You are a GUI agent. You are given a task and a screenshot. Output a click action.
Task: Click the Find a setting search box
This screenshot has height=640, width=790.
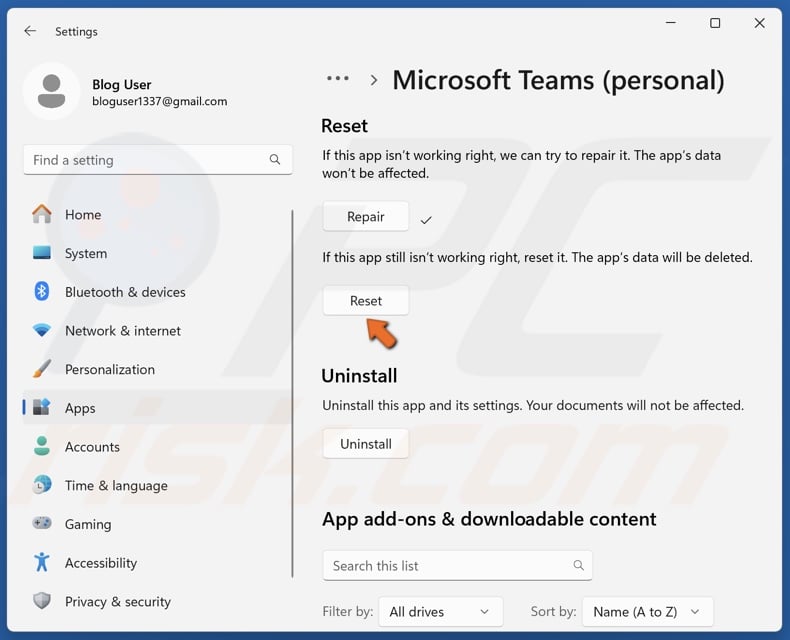coord(158,160)
